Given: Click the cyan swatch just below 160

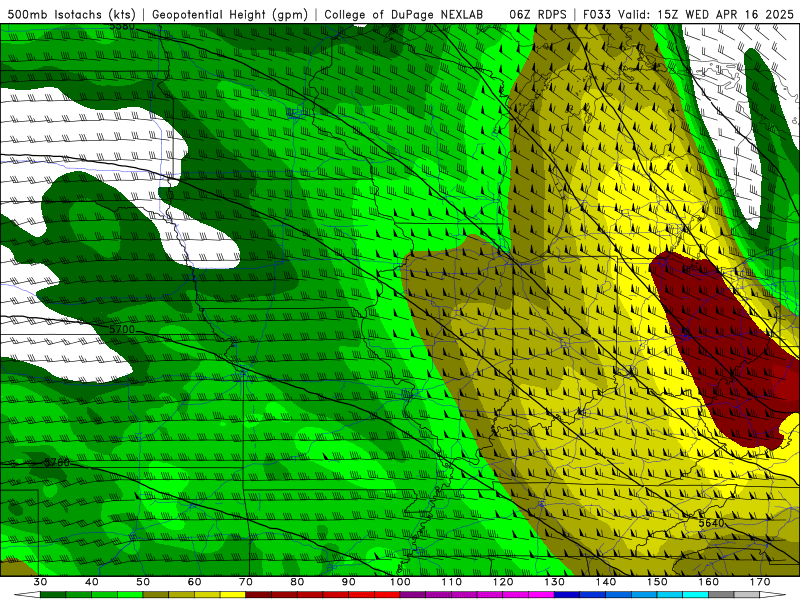Looking at the screenshot, I should 696,595.
